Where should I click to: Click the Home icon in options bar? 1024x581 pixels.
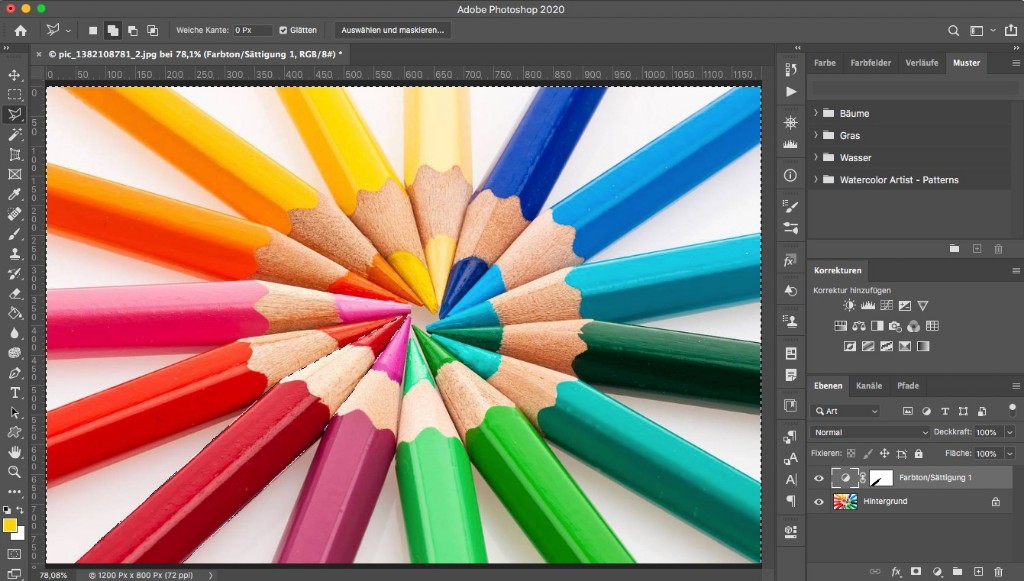point(20,31)
